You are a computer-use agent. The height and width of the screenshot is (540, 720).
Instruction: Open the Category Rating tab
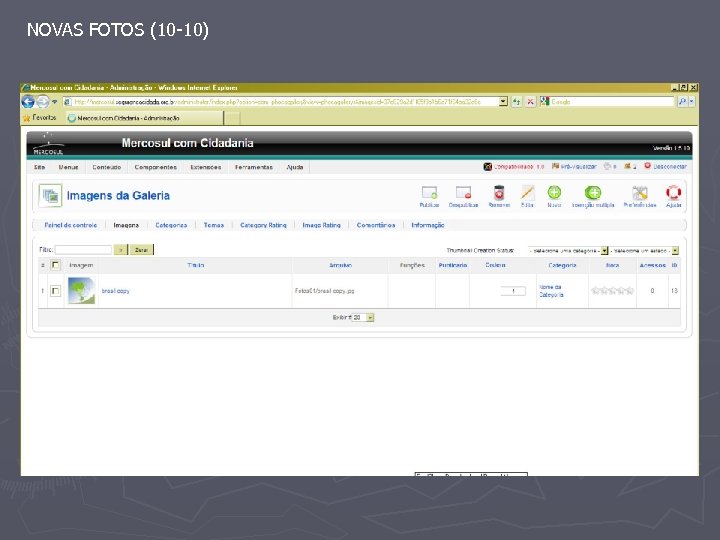(x=263, y=225)
